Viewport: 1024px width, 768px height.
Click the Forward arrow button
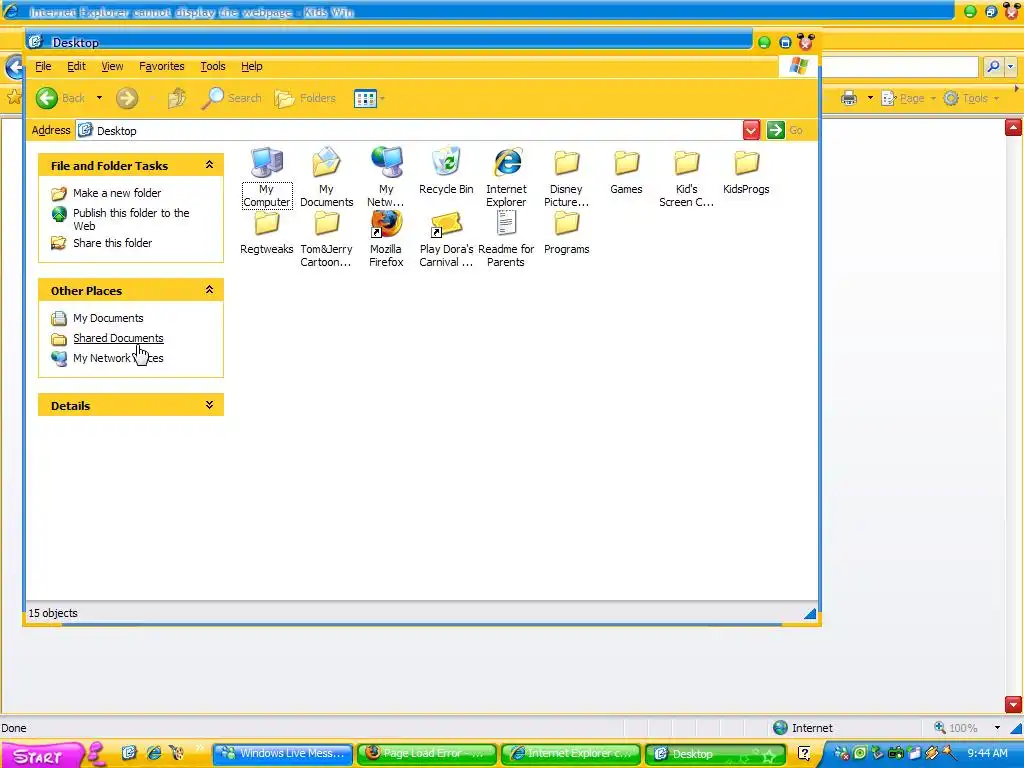127,98
